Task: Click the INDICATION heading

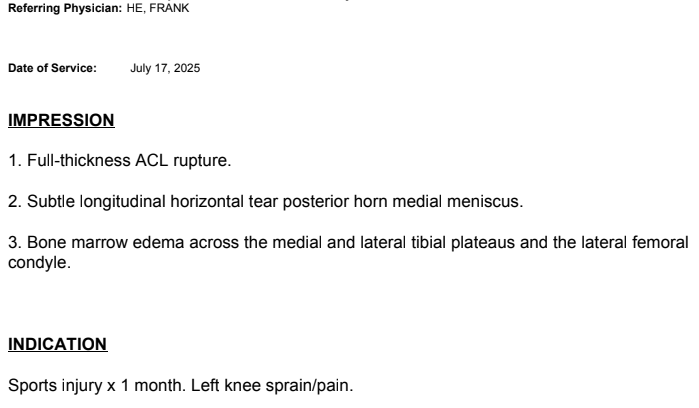Action: [x=58, y=344]
